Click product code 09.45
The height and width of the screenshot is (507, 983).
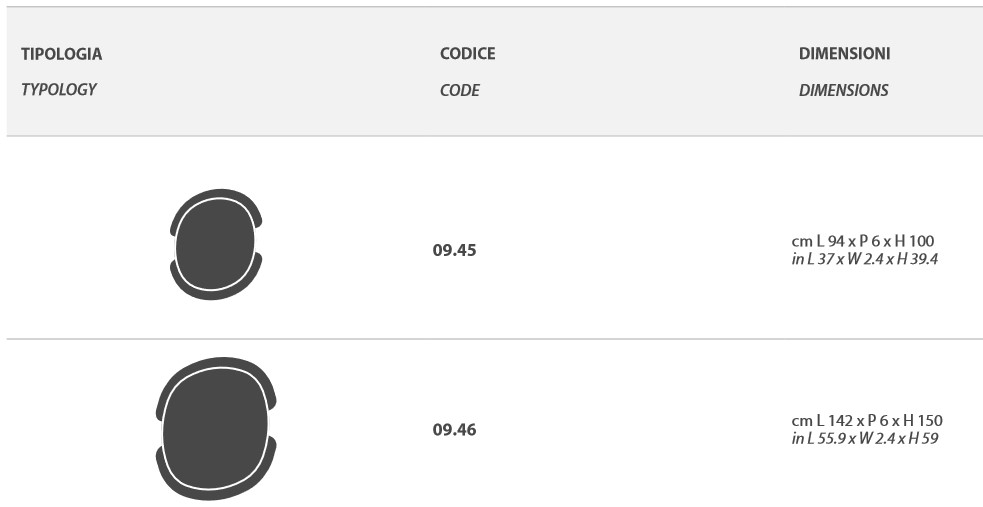454,250
